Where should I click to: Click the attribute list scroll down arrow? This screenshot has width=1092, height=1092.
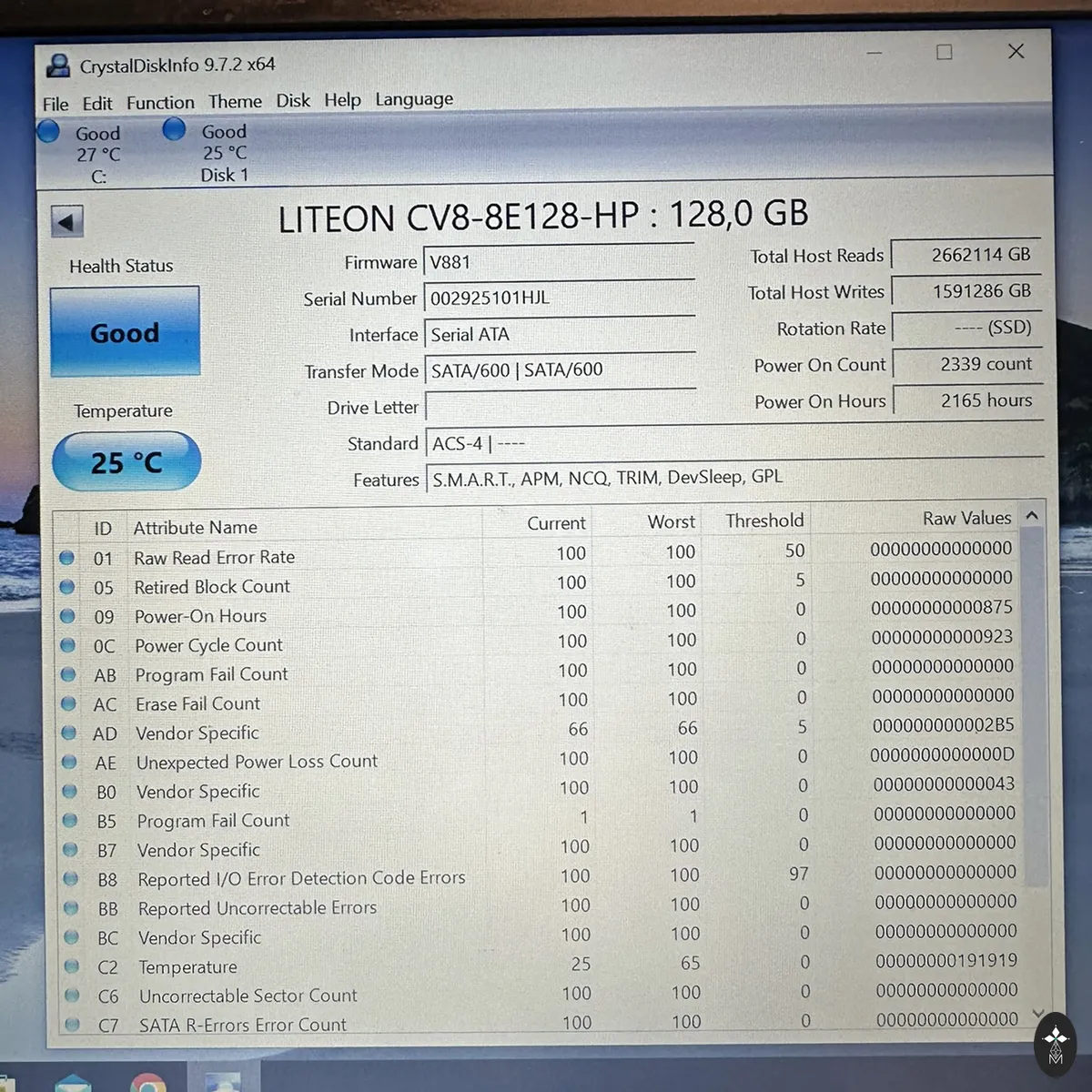point(1038,1013)
